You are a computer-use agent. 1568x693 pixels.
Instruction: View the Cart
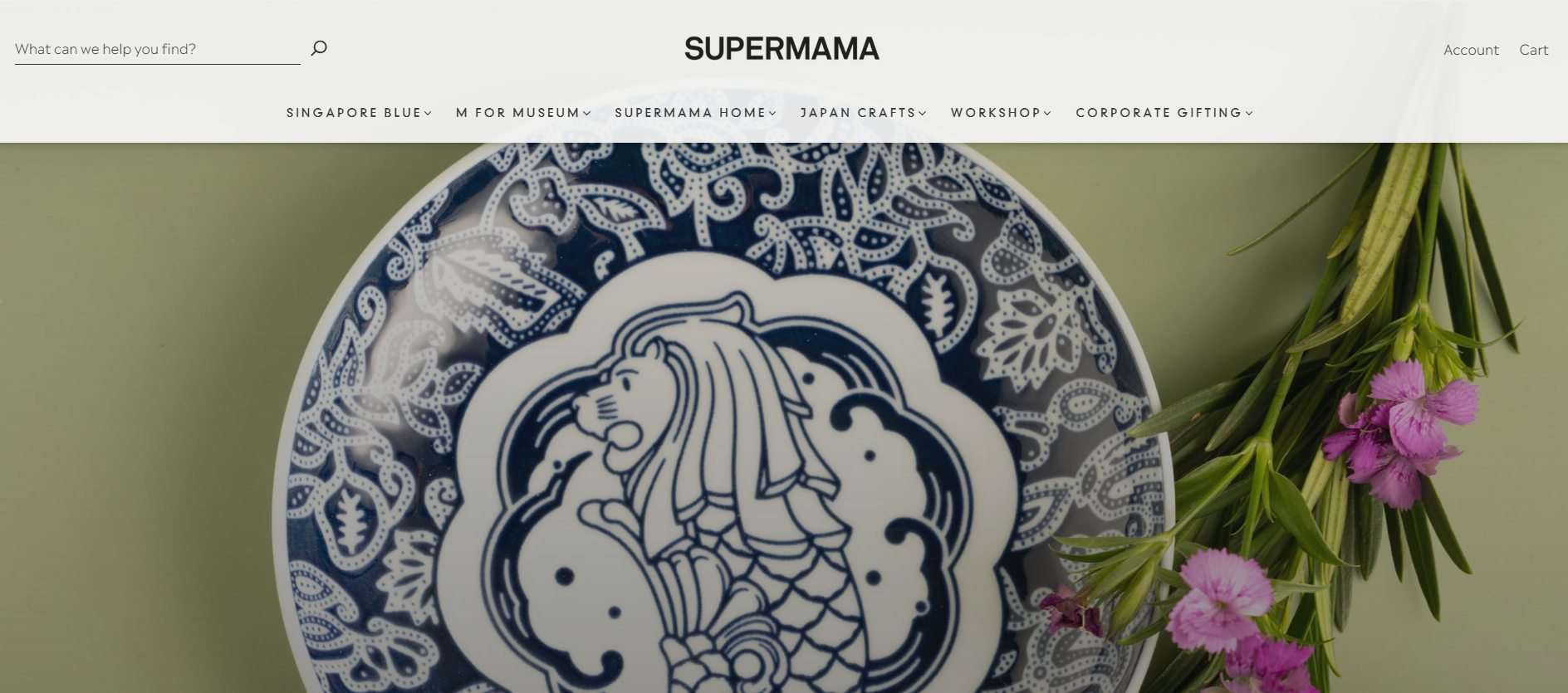tap(1533, 50)
